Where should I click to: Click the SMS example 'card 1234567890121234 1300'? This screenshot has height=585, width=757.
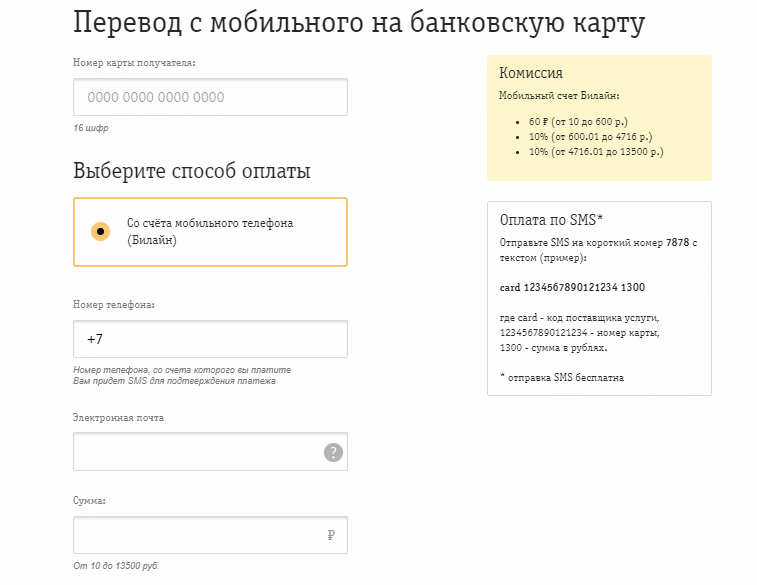click(572, 288)
